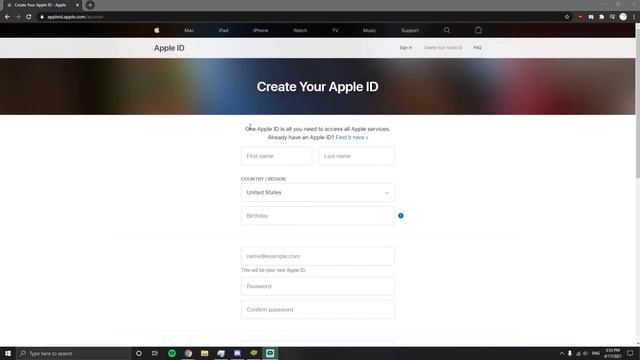Viewport: 640px width, 360px height.
Task: Open iPad menu in Apple navigation
Action: coord(223,31)
